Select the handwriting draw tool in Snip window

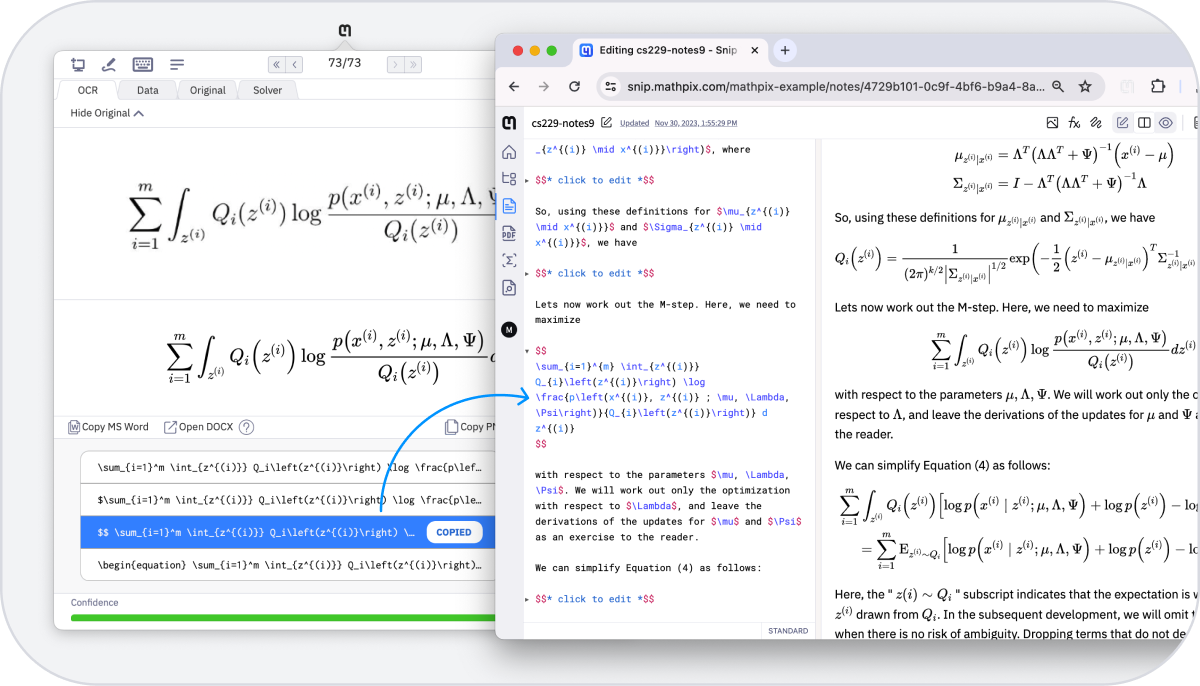[109, 64]
